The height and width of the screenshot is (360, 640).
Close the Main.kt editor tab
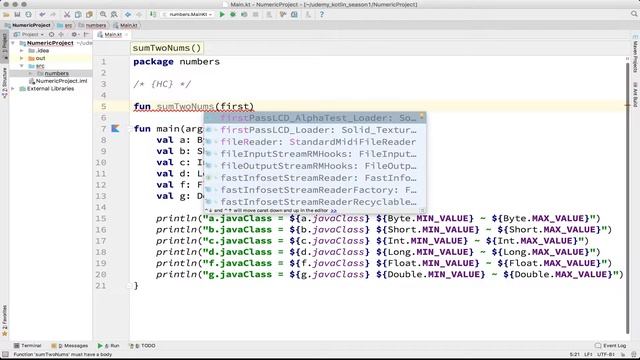coord(126,35)
